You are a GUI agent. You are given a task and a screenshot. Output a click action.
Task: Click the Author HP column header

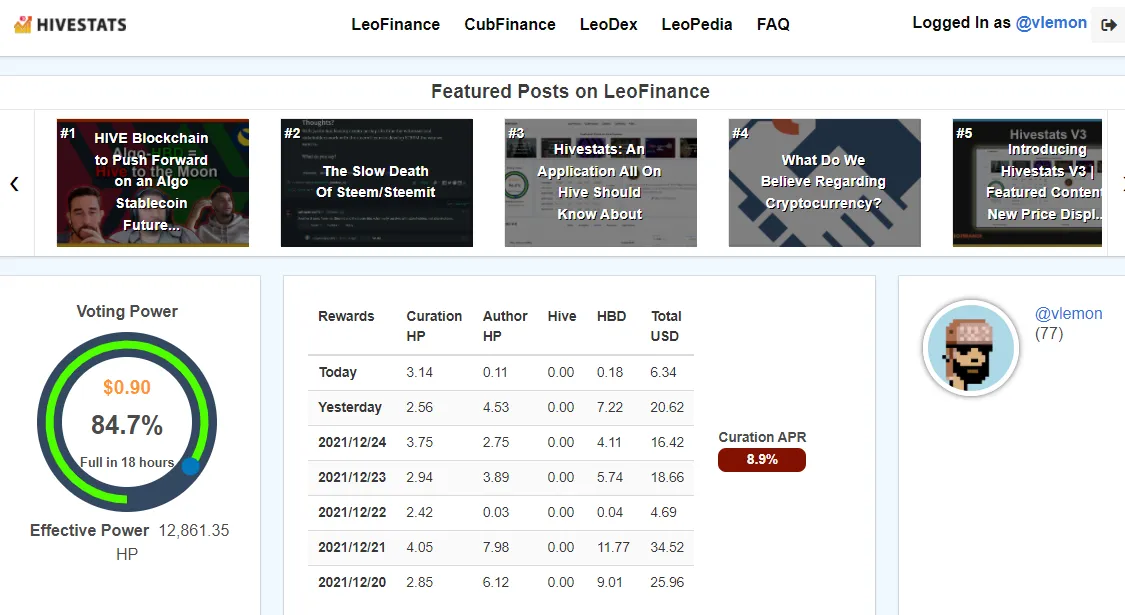click(504, 326)
